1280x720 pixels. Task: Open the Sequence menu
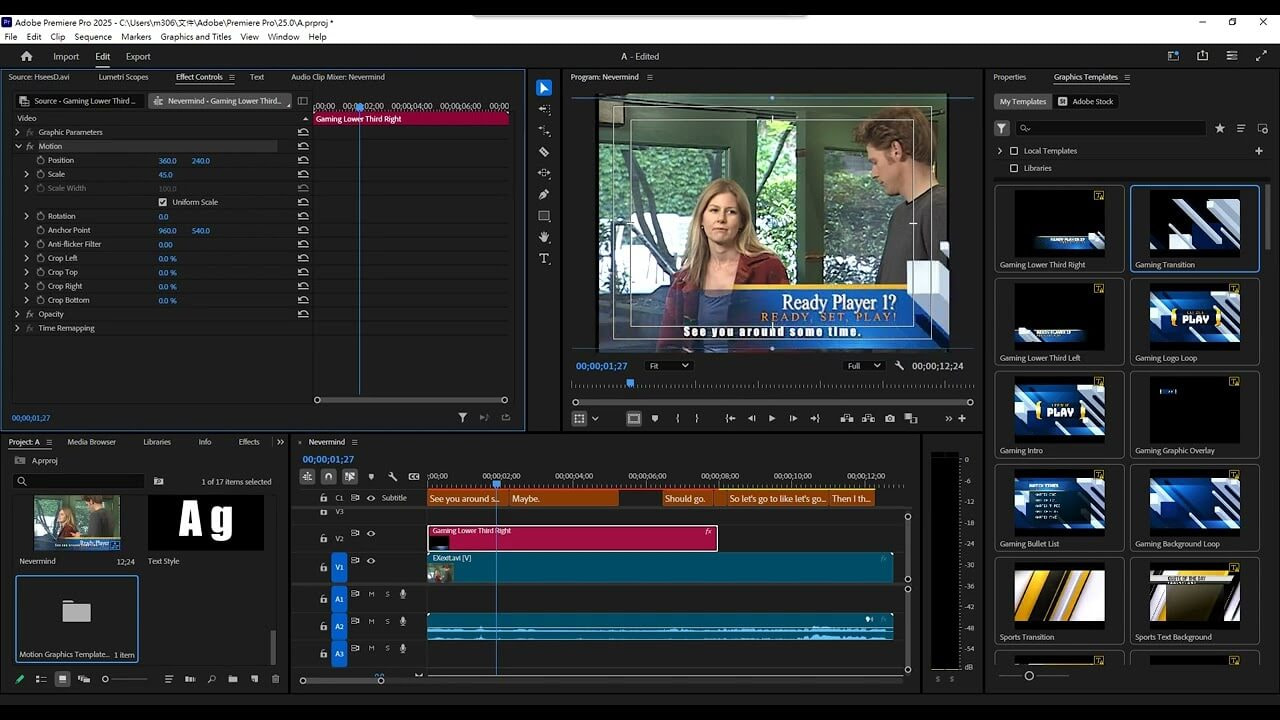point(93,37)
